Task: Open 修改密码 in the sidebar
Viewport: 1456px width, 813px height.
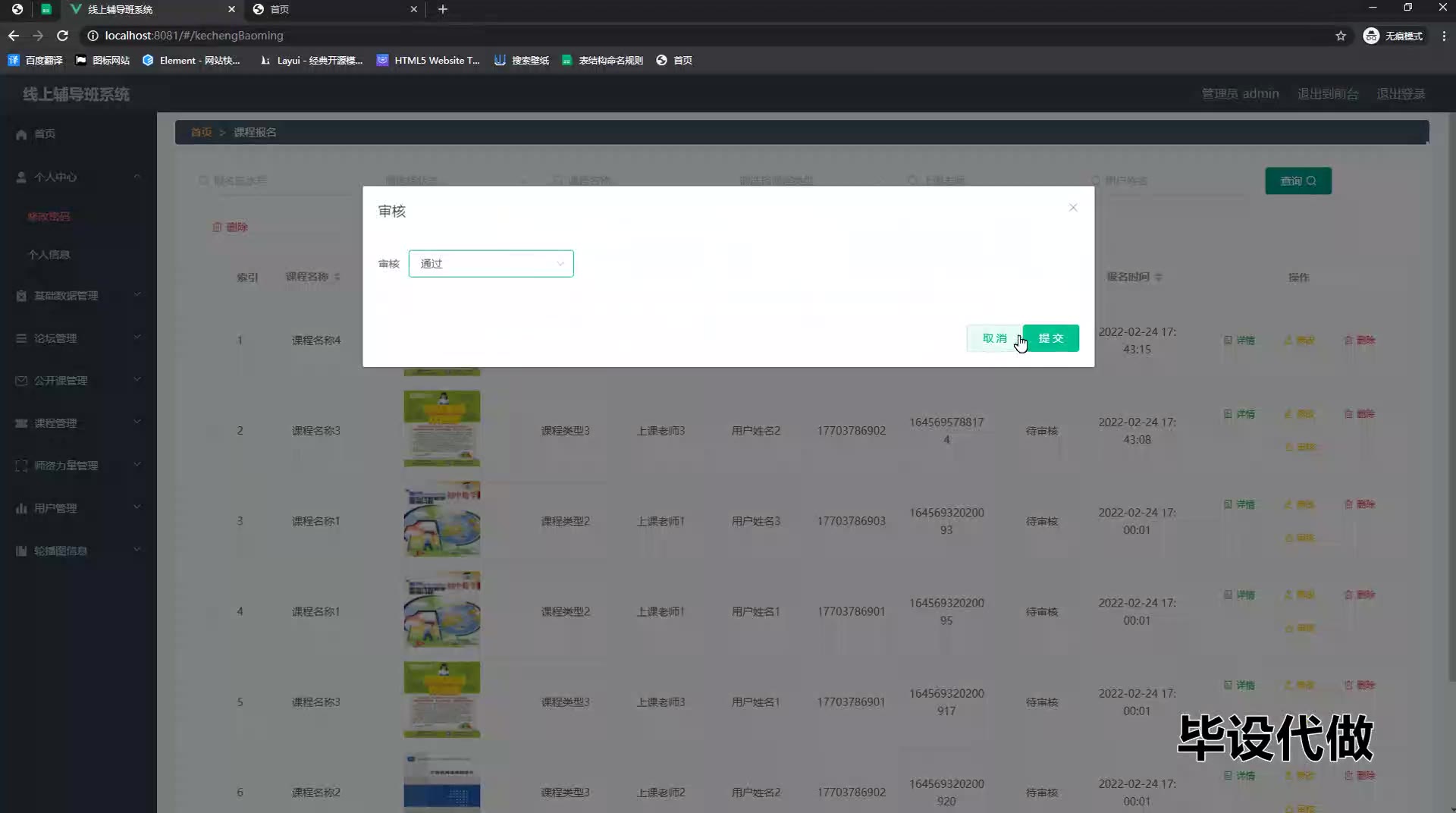Action: [49, 217]
